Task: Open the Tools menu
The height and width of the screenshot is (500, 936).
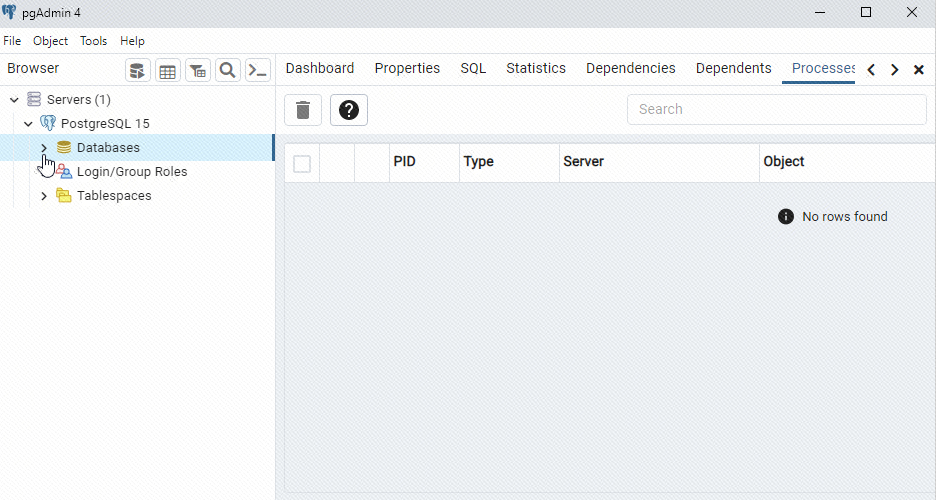Action: (94, 41)
